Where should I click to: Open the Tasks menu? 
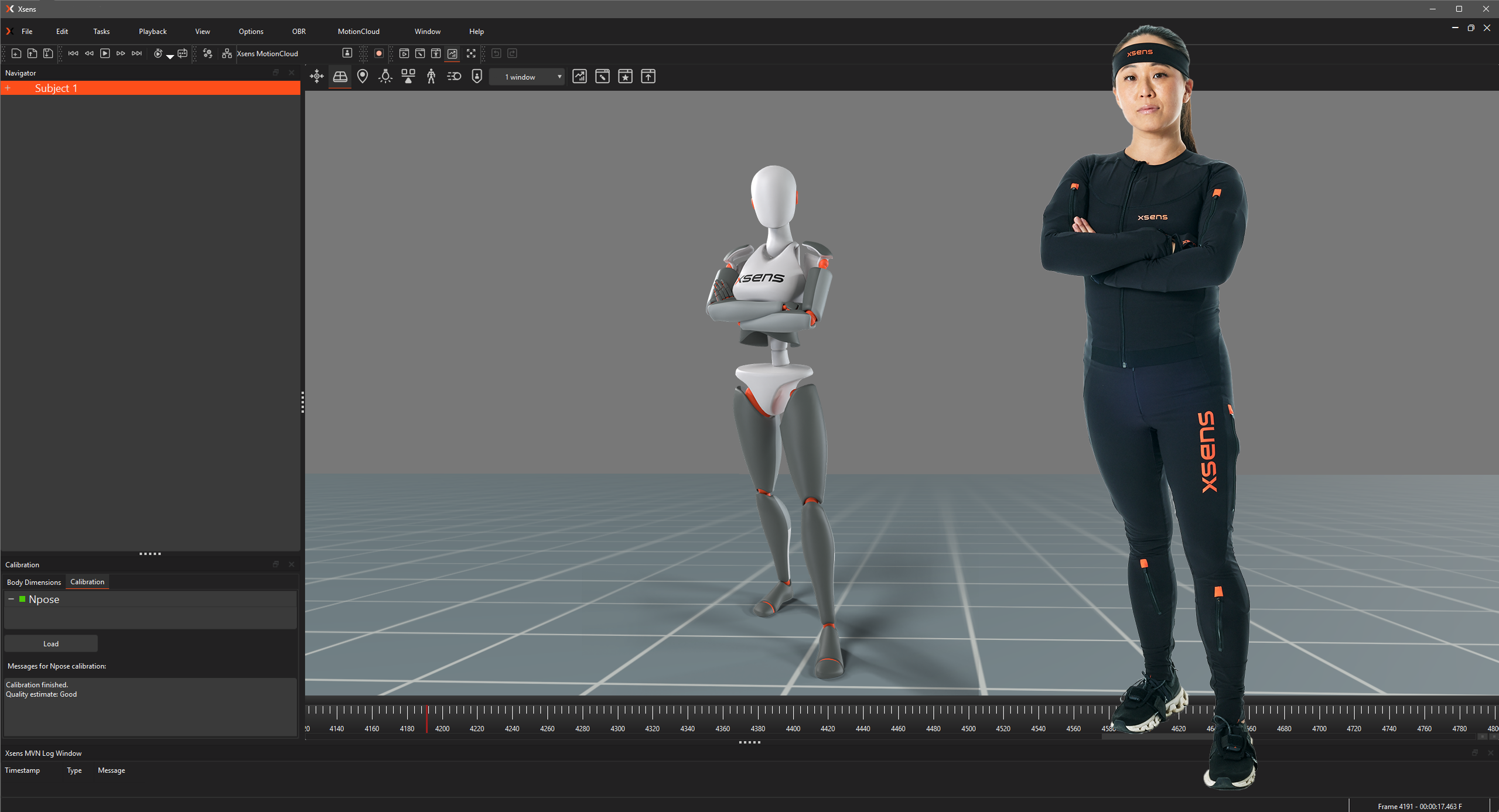click(x=101, y=32)
